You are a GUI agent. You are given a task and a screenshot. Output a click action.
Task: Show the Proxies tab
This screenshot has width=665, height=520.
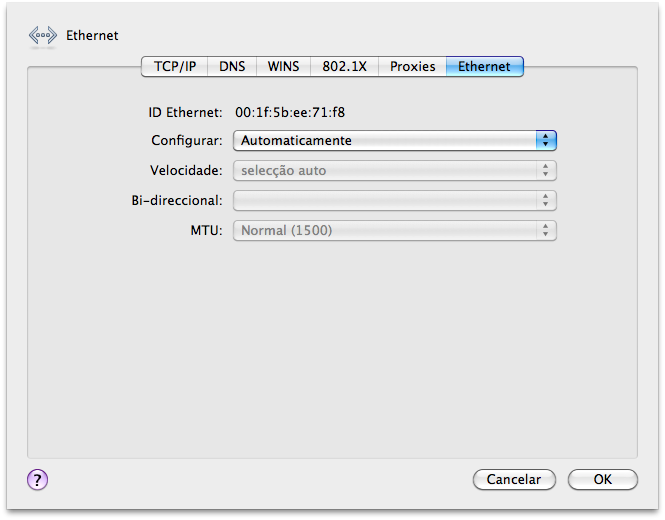412,67
